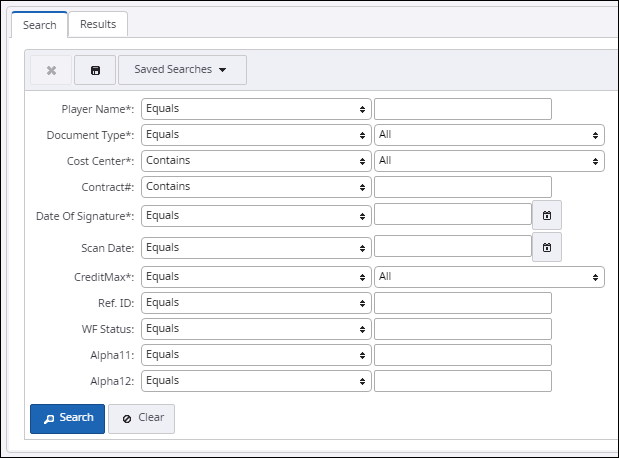The height and width of the screenshot is (458, 619).
Task: Focus the Ref. ID input field
Action: coord(462,303)
